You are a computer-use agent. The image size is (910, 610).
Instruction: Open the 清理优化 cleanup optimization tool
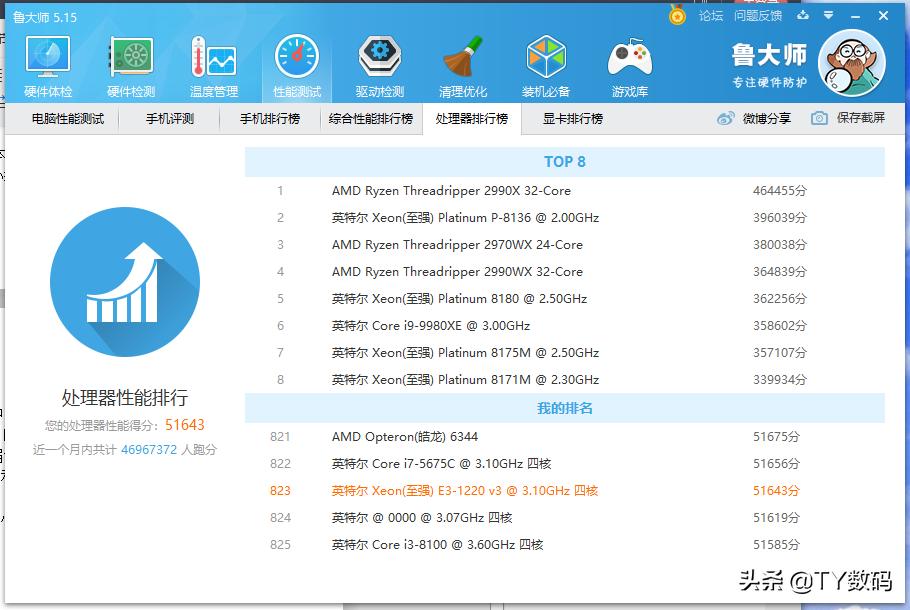click(462, 60)
